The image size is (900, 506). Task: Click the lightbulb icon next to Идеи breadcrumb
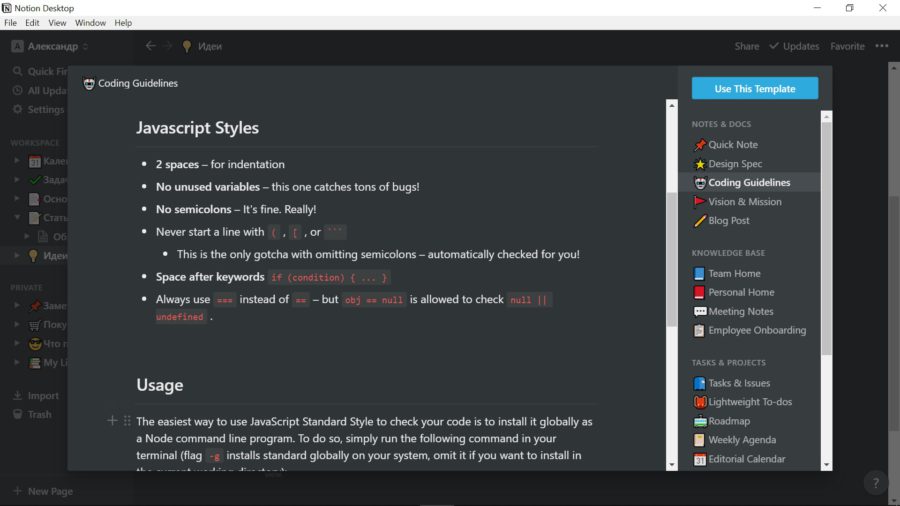coord(187,46)
